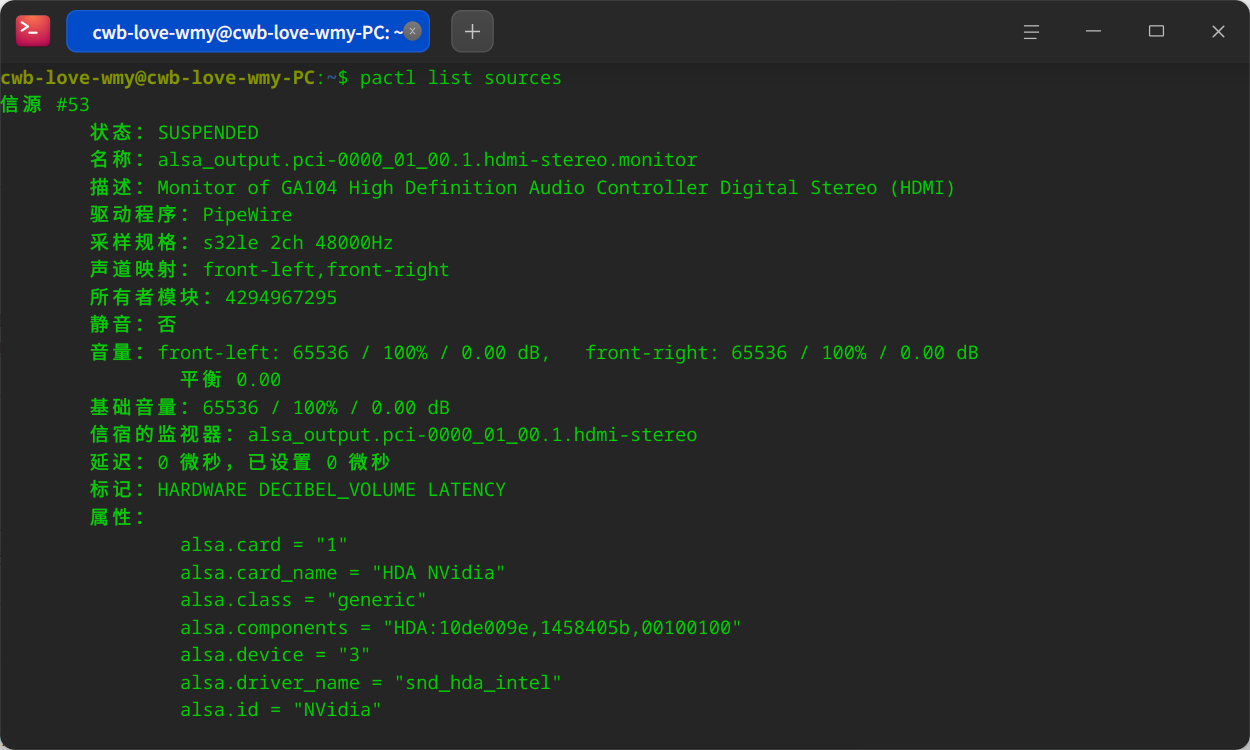The image size is (1250, 750).
Task: Click the property 'alsa.driver_name = "snd_hda_intel"'
Action: click(x=371, y=683)
